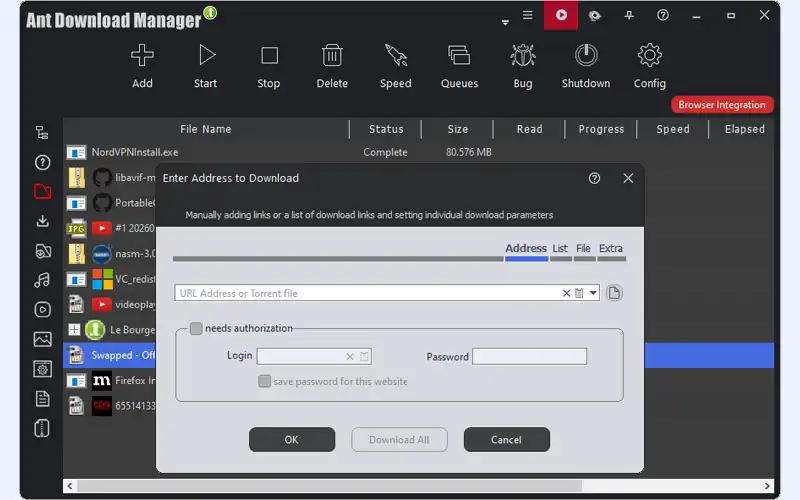Open the Config gear icon

pos(649,55)
